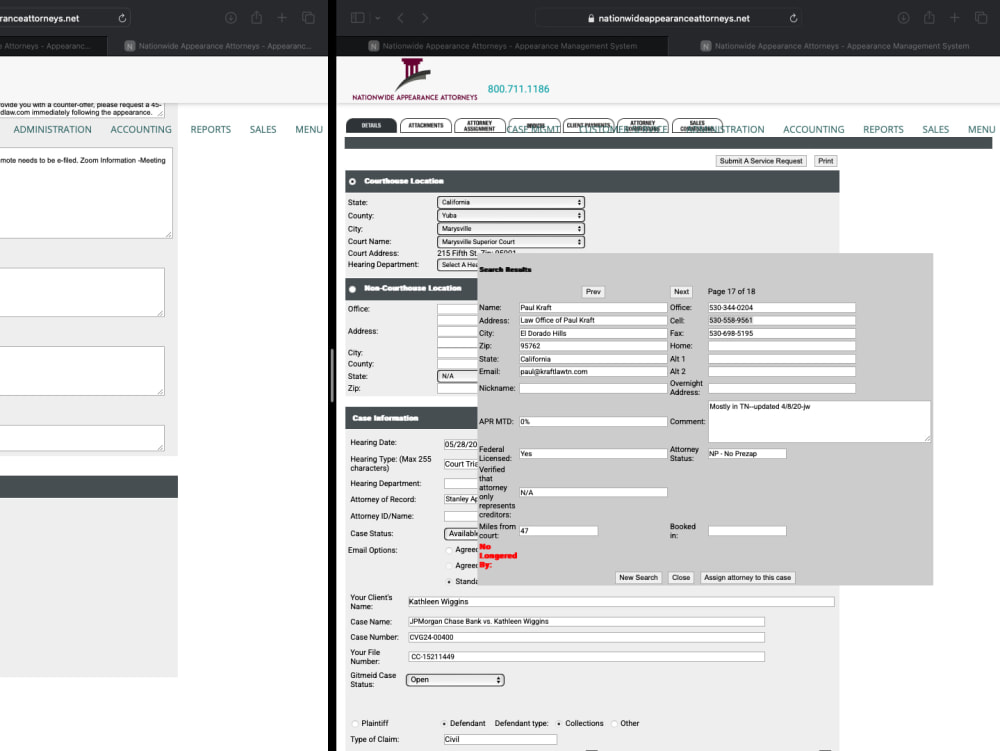This screenshot has width=1000, height=751.
Task: Add a new tab in the left Safari window
Action: pyautogui.click(x=282, y=18)
